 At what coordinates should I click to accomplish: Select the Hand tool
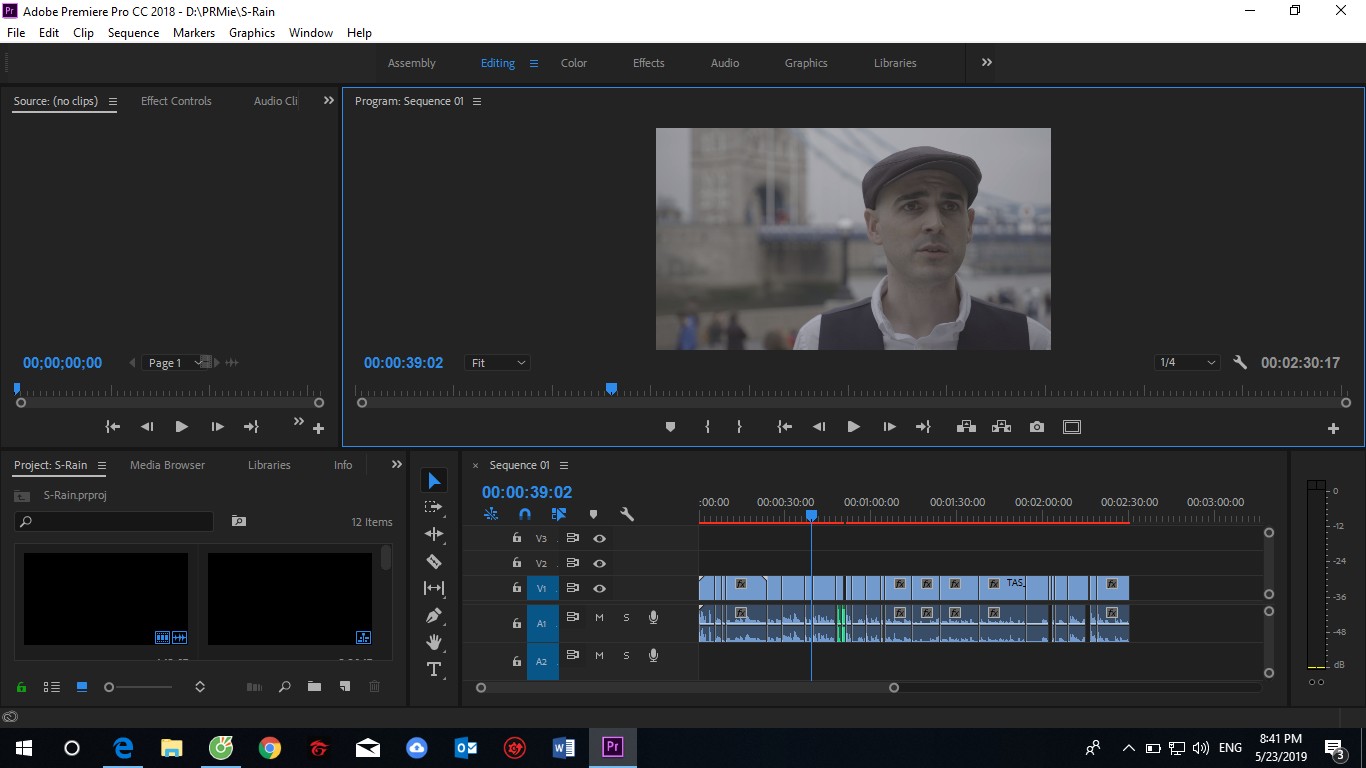pos(434,642)
